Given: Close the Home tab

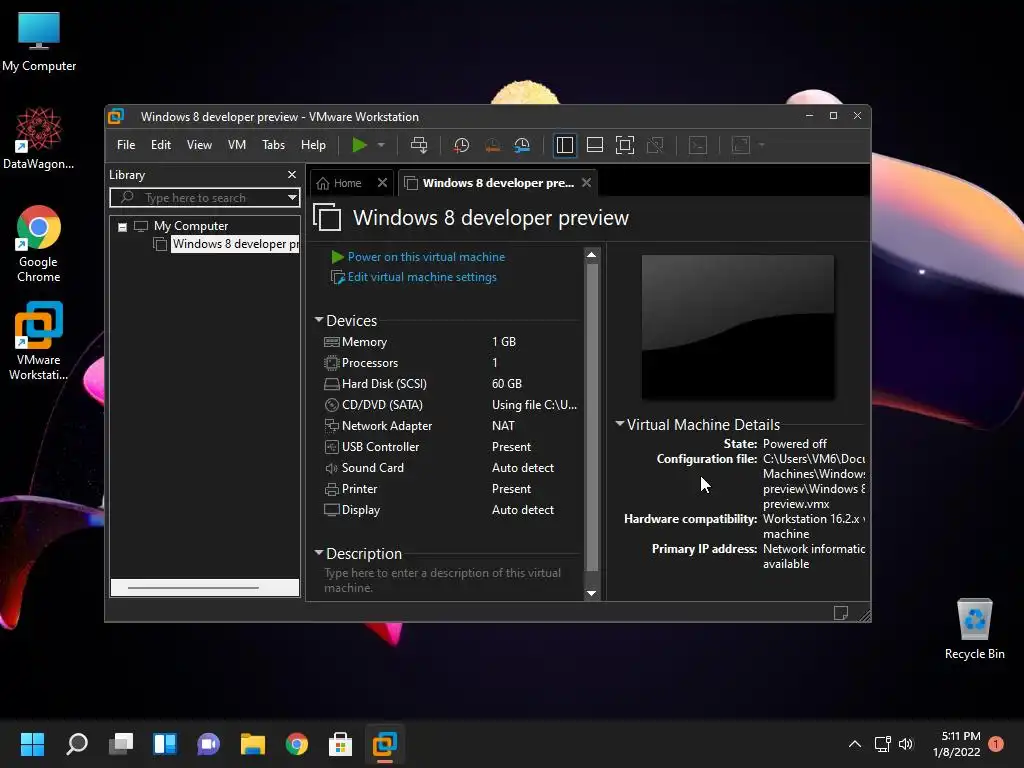Looking at the screenshot, I should (x=382, y=183).
